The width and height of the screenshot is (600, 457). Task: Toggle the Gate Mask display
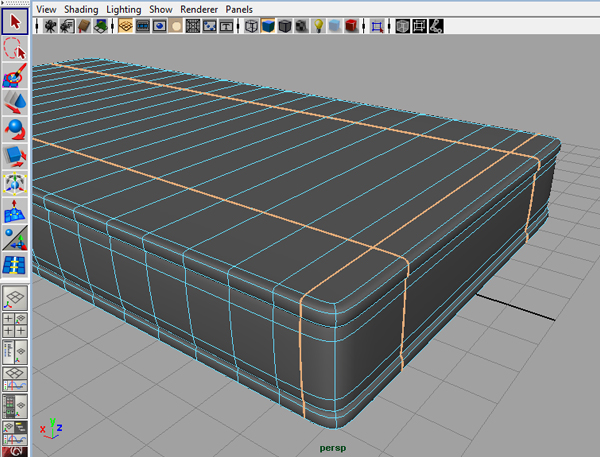click(x=176, y=26)
